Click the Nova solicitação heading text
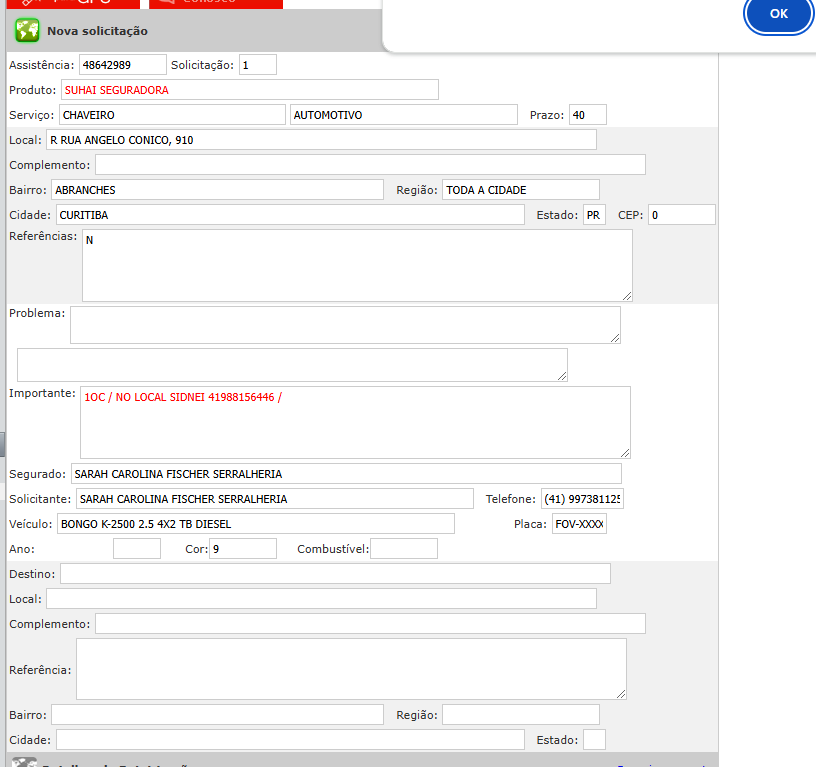 97,31
